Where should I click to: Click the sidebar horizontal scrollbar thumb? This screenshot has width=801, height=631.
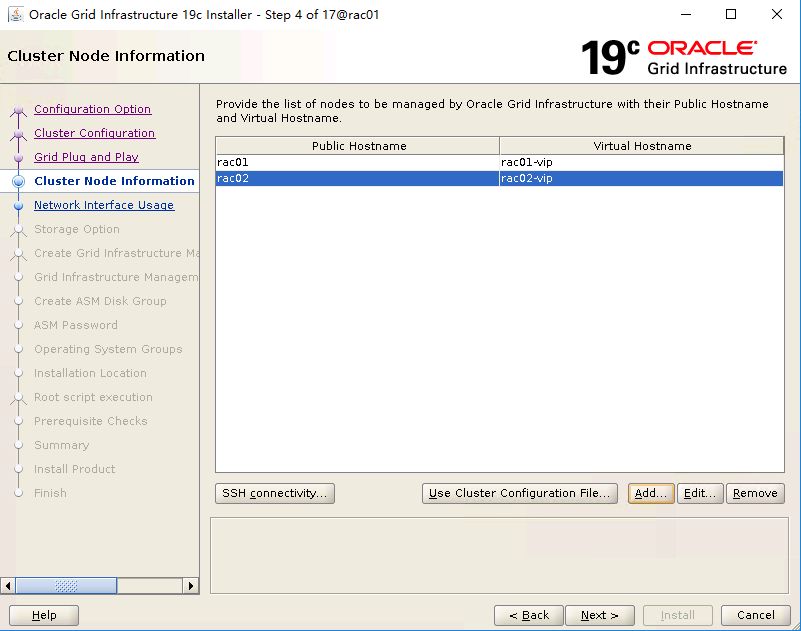coord(66,586)
